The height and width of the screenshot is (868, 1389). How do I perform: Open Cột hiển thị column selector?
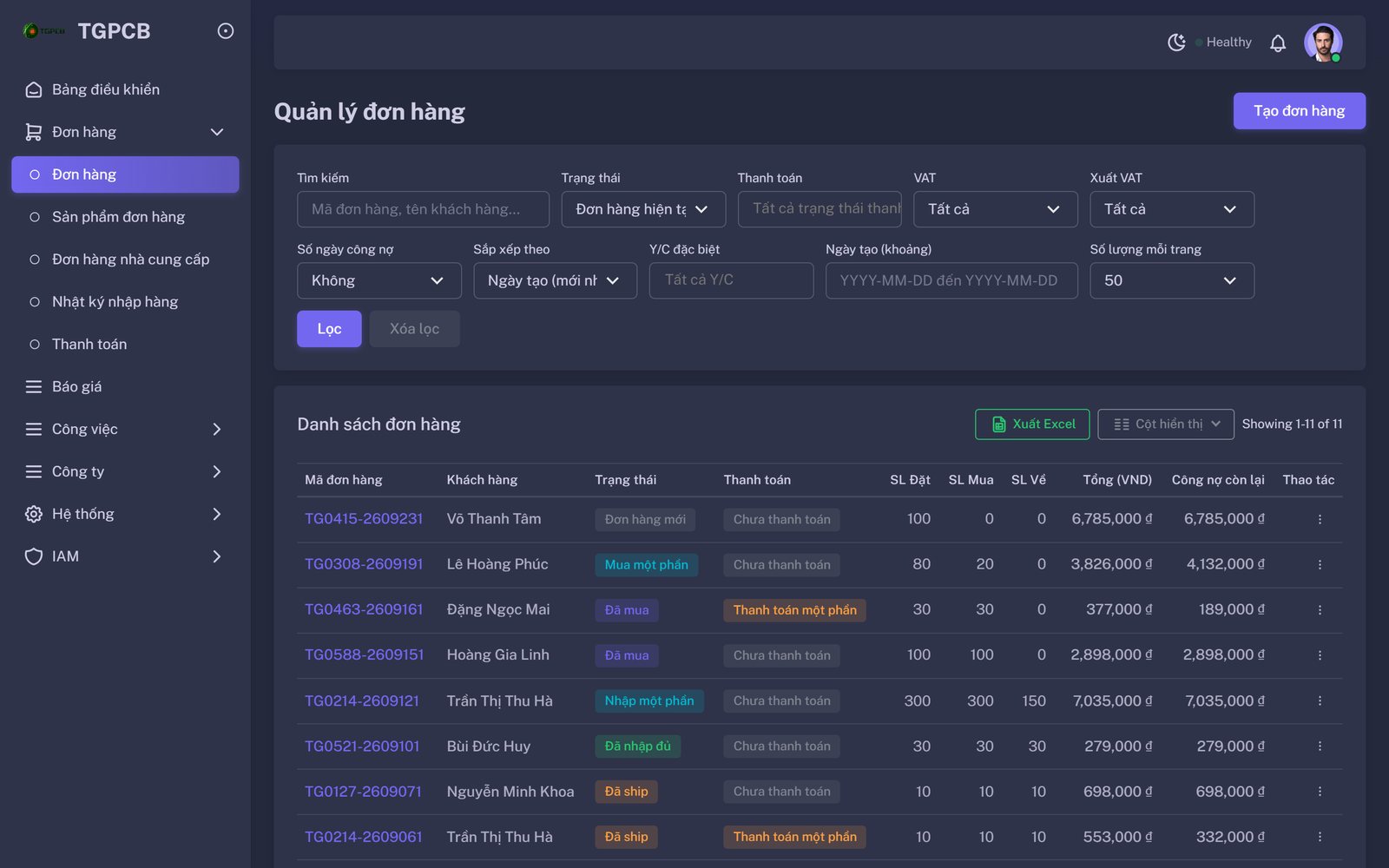coord(1166,424)
